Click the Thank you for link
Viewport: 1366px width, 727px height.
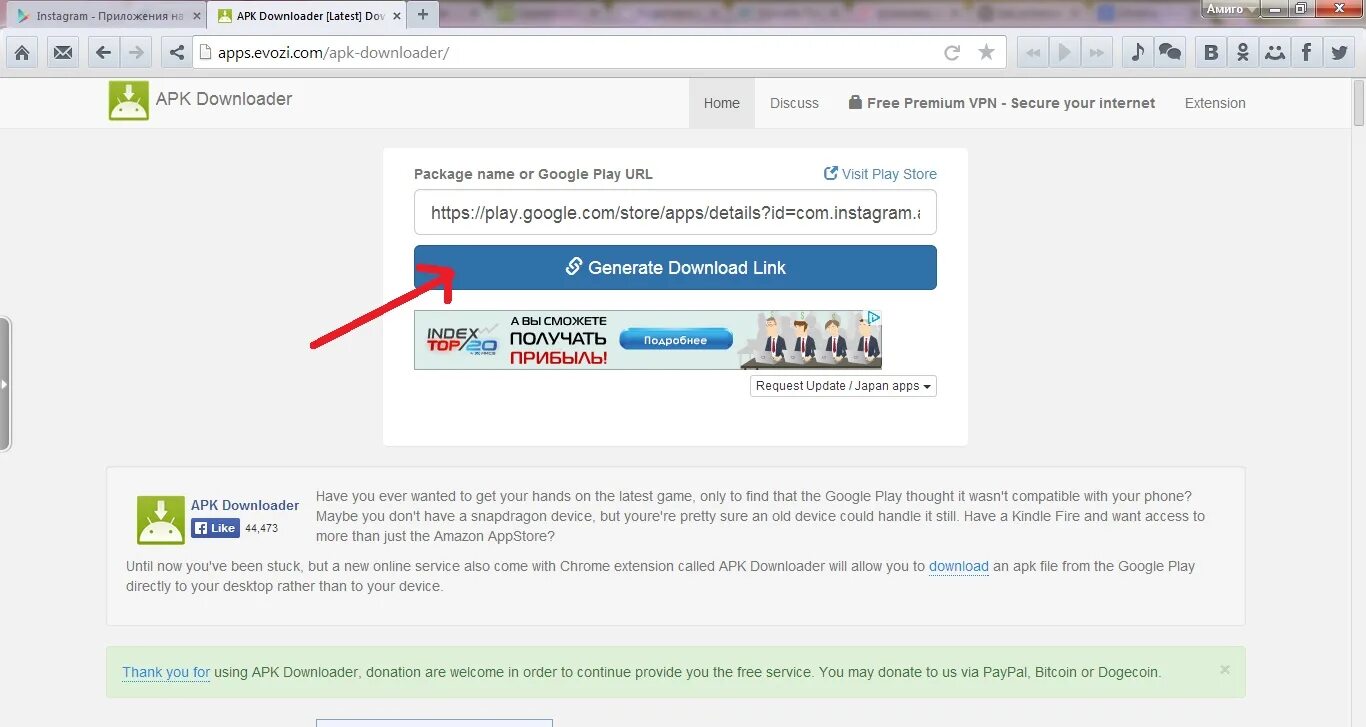[166, 672]
